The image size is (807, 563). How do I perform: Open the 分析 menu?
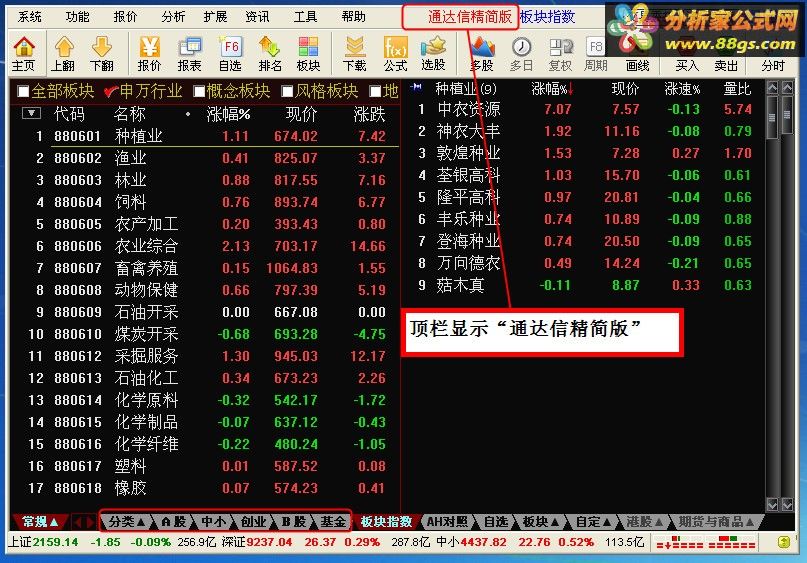point(173,17)
